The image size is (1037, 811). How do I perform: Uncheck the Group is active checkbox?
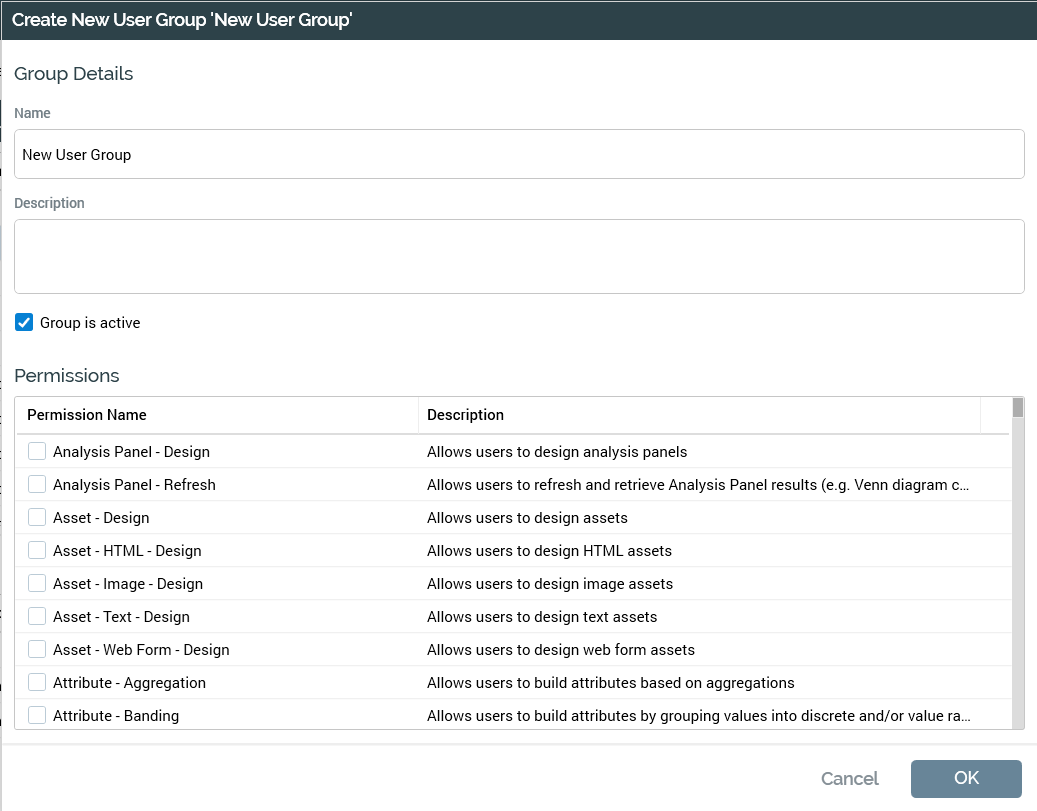click(x=25, y=323)
